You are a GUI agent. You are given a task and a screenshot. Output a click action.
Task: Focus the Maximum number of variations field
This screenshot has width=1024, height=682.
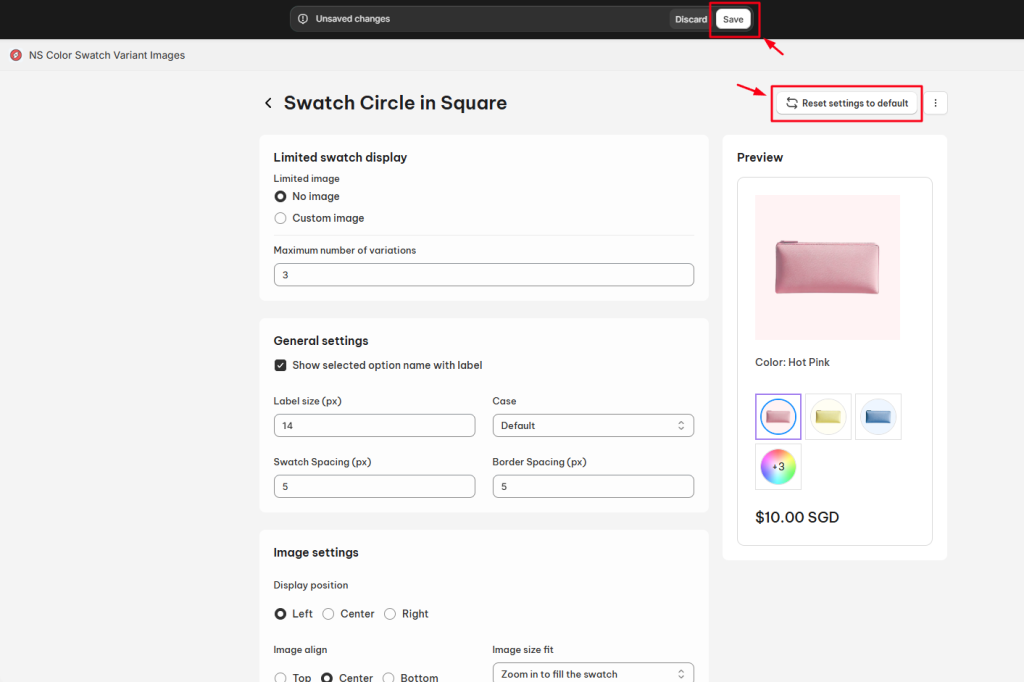pyautogui.click(x=484, y=275)
